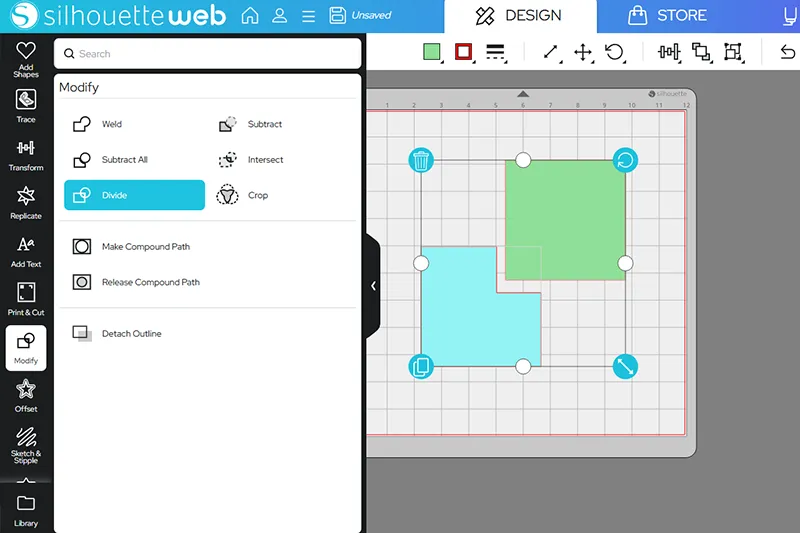
Task: Choose Make Compound Path
Action: [x=145, y=247]
